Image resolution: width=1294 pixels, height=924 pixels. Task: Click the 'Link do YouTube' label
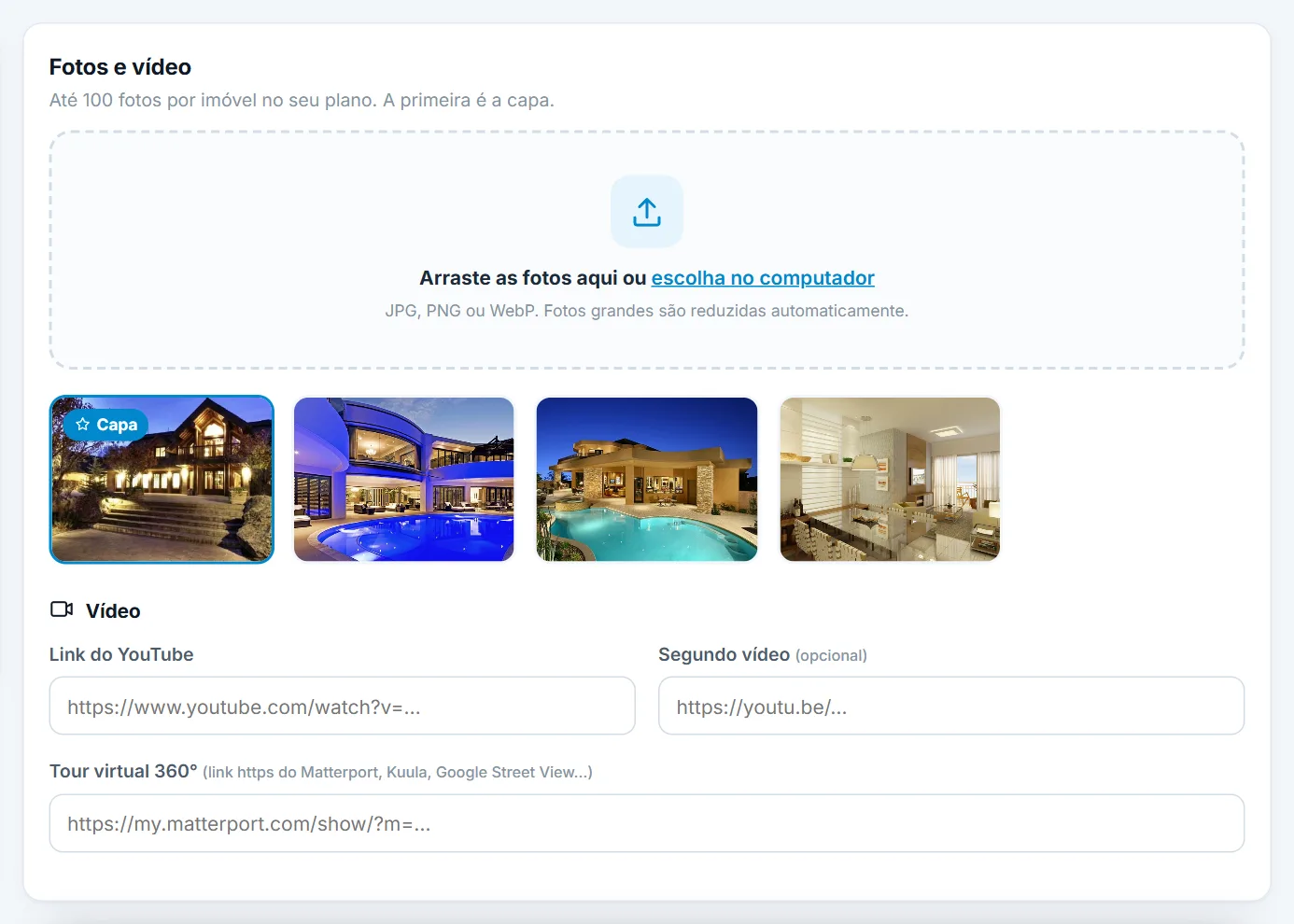coord(121,654)
